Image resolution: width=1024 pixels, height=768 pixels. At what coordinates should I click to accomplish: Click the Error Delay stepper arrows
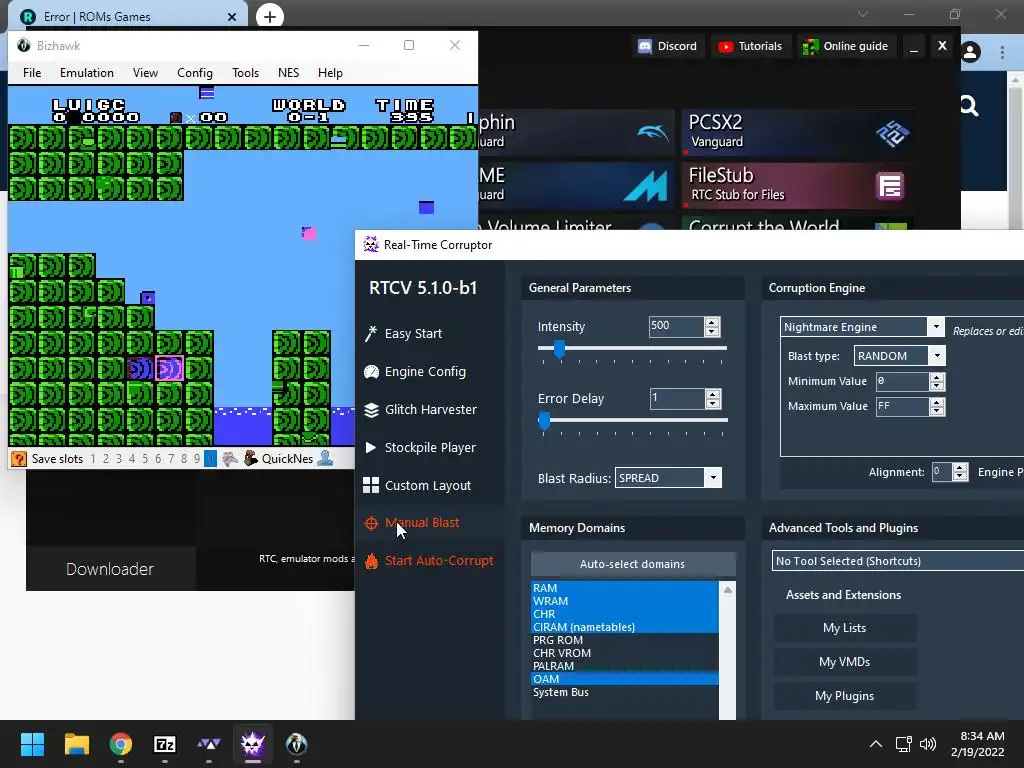[712, 398]
